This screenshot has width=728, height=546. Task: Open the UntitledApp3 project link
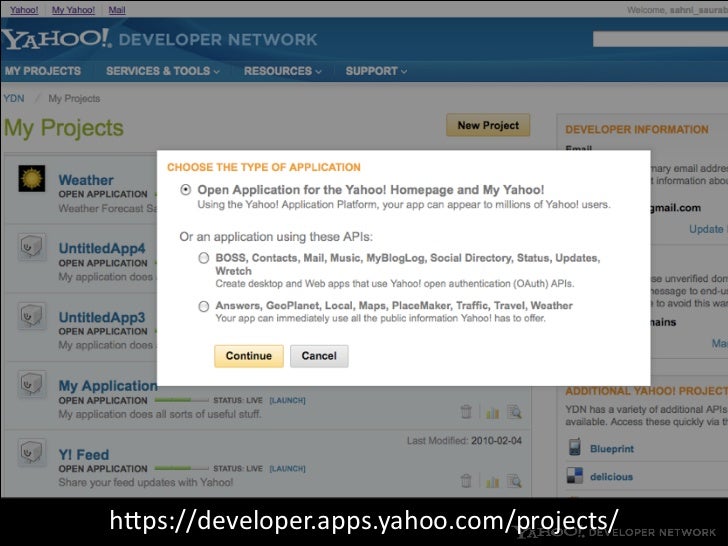point(102,317)
